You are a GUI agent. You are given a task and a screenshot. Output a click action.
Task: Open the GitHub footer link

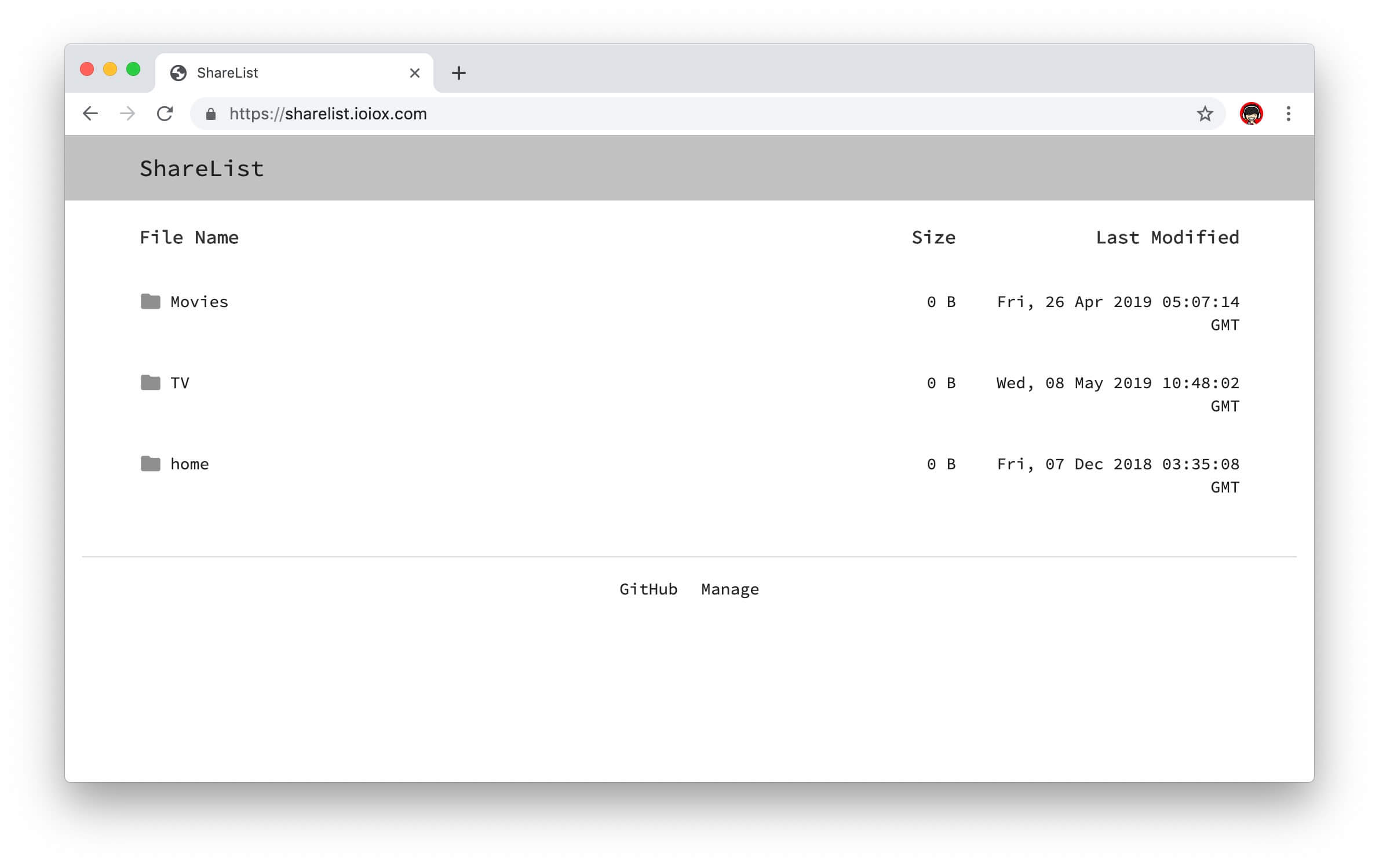click(648, 589)
